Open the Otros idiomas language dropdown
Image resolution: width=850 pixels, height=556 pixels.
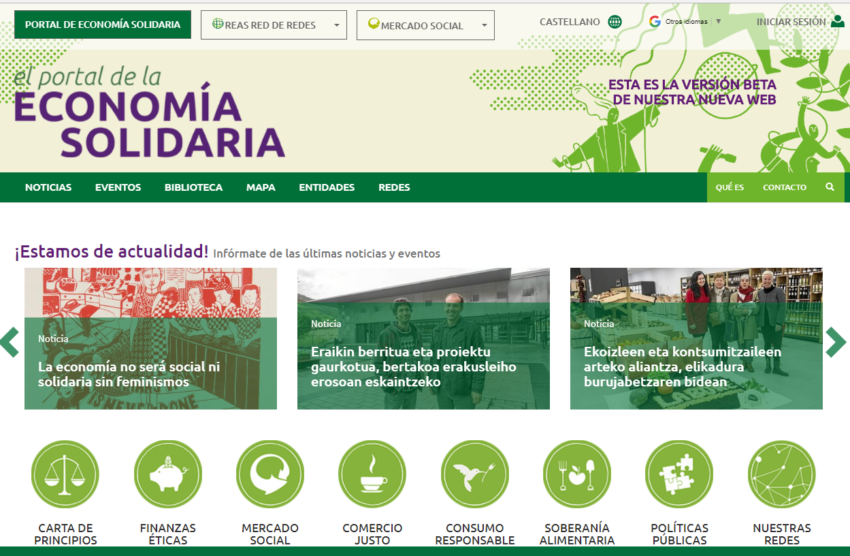(x=693, y=22)
